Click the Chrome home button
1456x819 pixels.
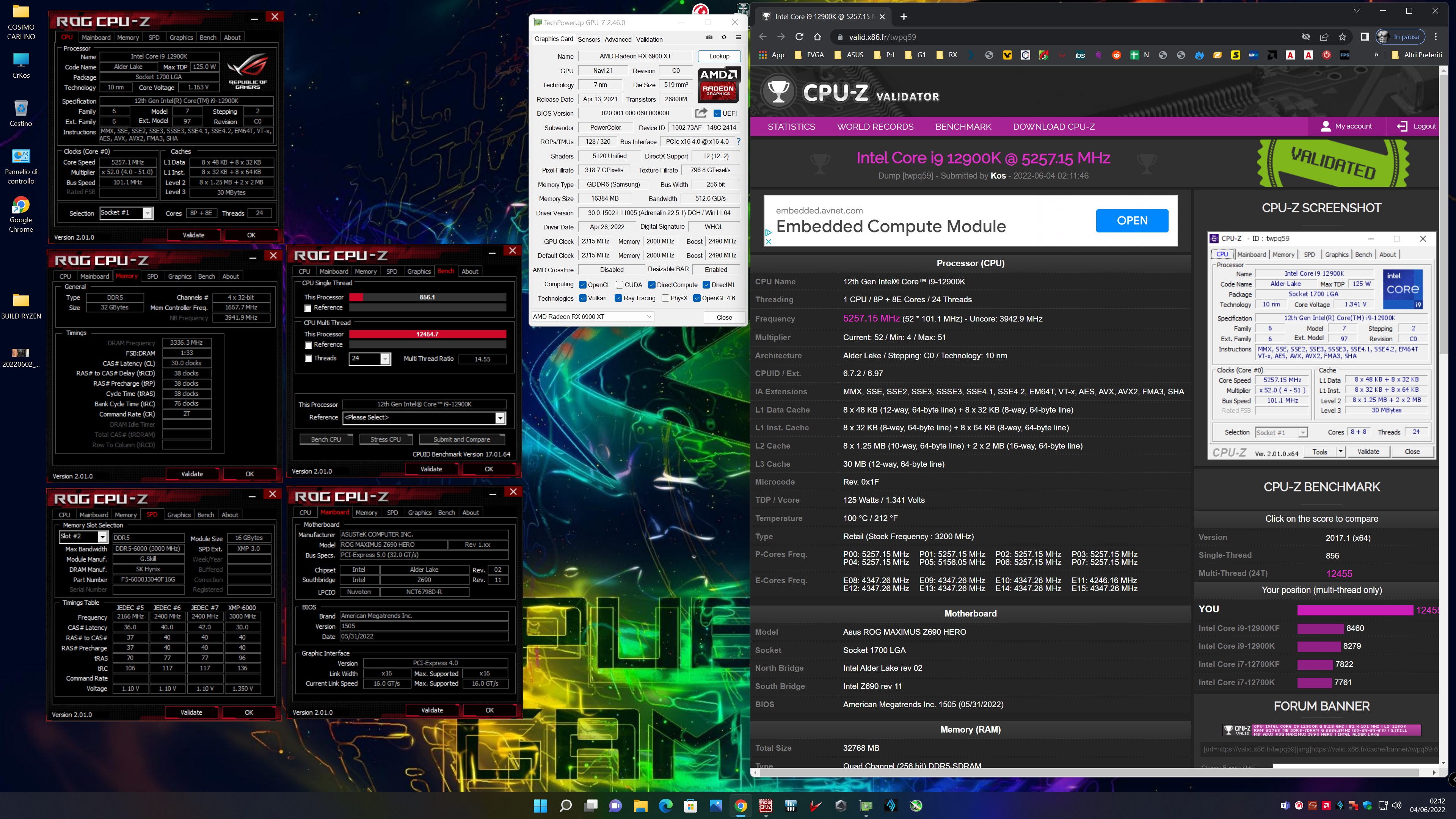click(x=817, y=37)
